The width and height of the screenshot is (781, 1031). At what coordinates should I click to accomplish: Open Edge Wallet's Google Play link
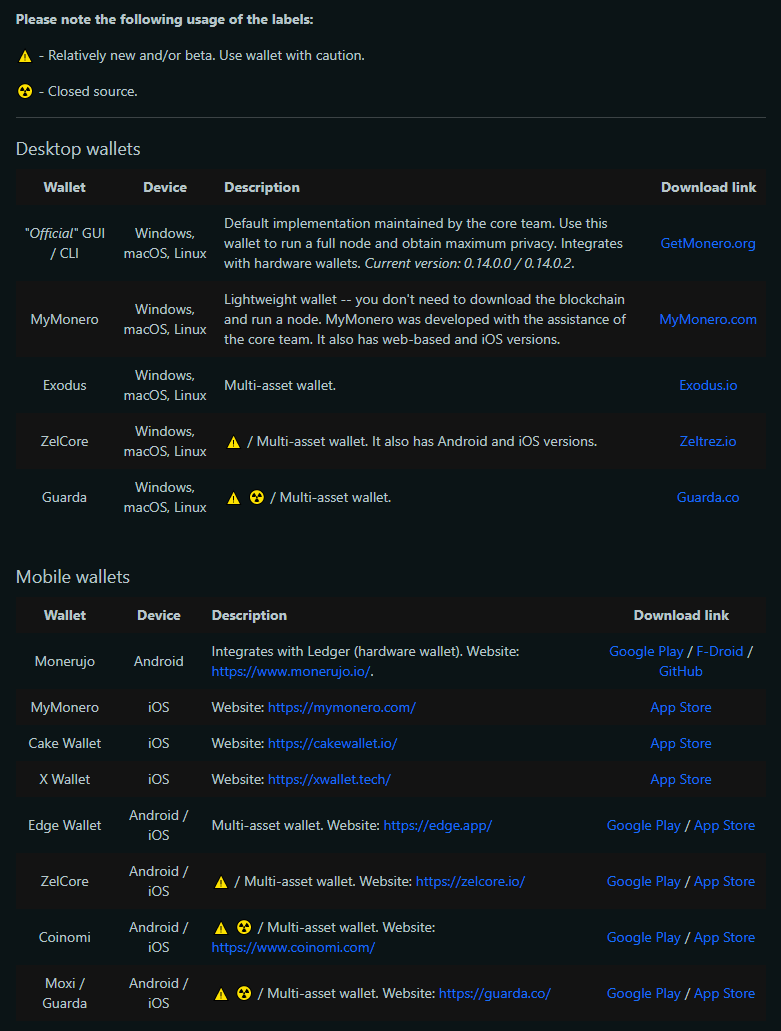pos(644,826)
